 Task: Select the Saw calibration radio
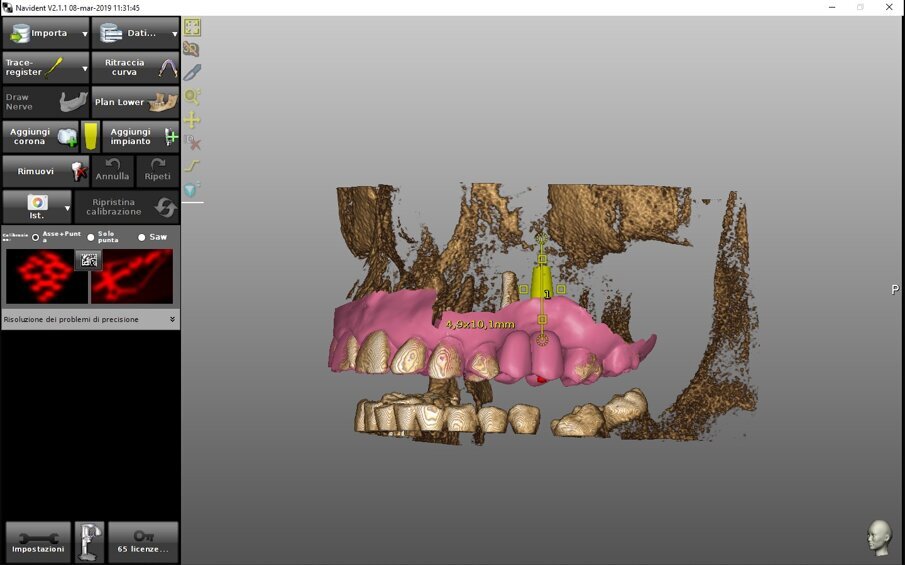point(141,237)
